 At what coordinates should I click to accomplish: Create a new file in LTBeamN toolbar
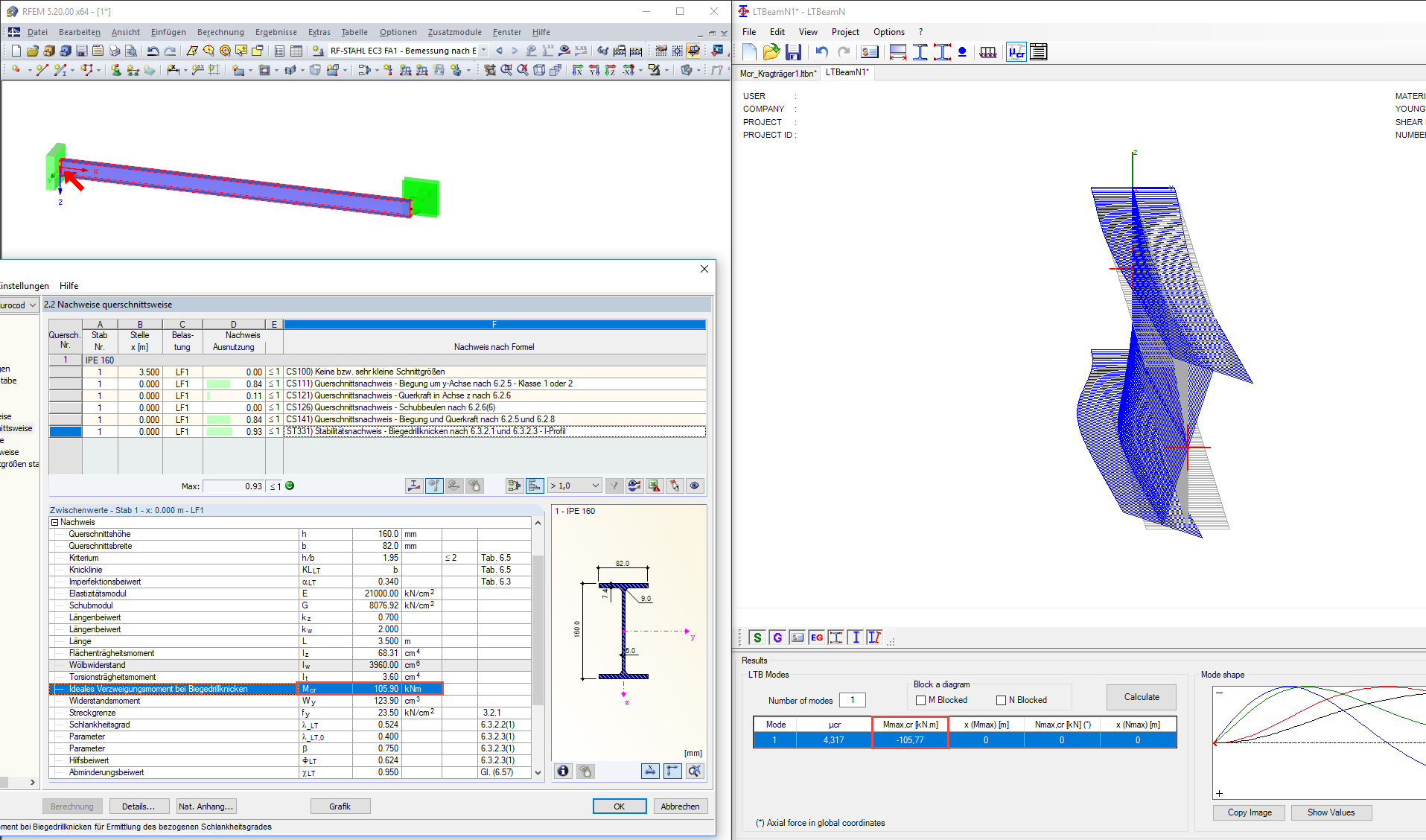click(749, 52)
